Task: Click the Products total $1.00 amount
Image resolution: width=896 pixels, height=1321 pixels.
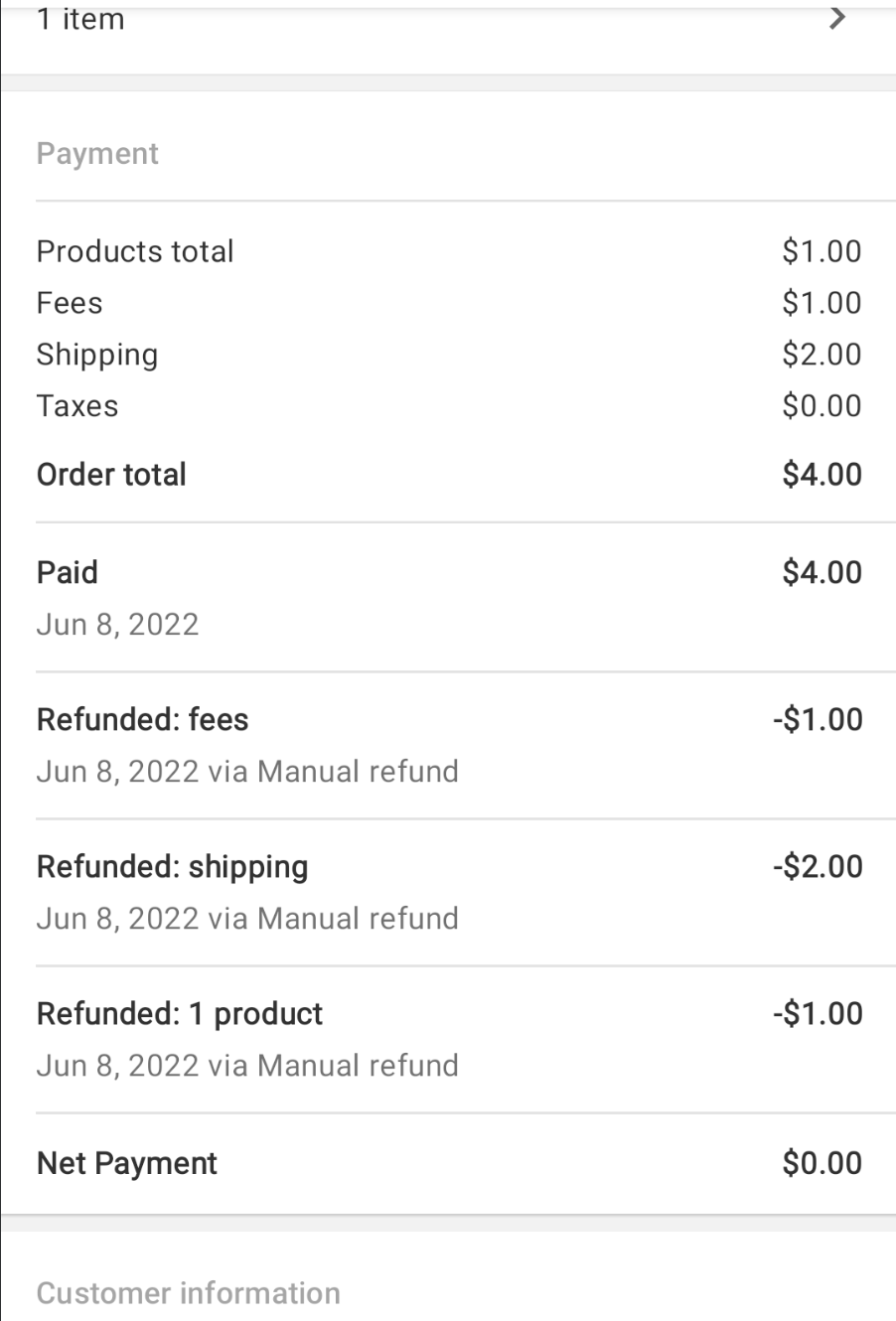Action: (x=821, y=251)
